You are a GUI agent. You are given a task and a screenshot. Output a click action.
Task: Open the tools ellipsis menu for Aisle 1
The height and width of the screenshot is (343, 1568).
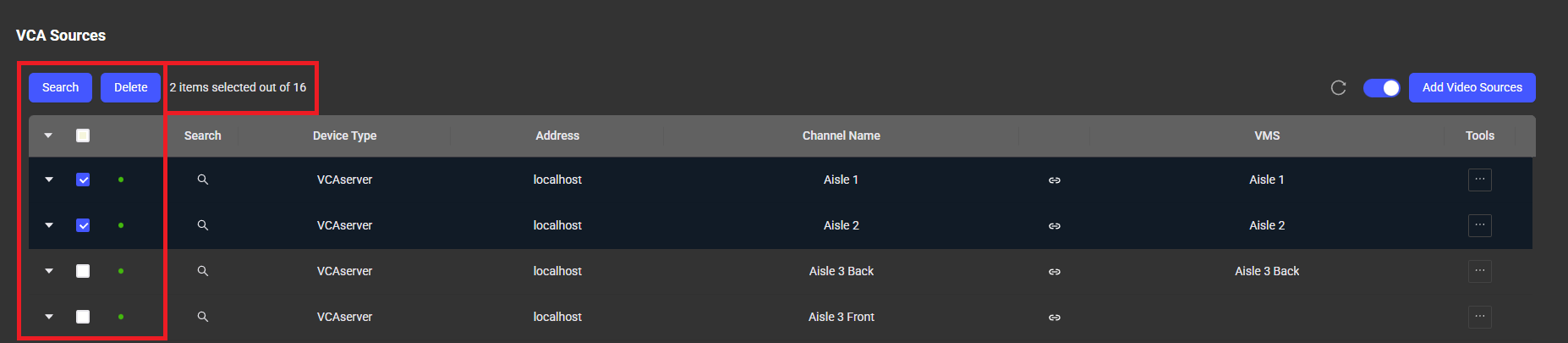point(1479,180)
